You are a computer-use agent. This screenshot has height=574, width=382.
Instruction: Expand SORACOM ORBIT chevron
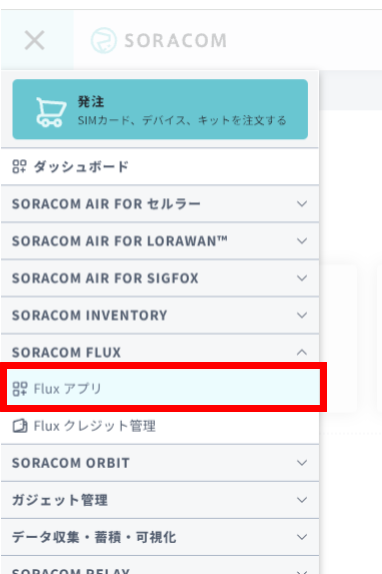pyautogui.click(x=302, y=463)
